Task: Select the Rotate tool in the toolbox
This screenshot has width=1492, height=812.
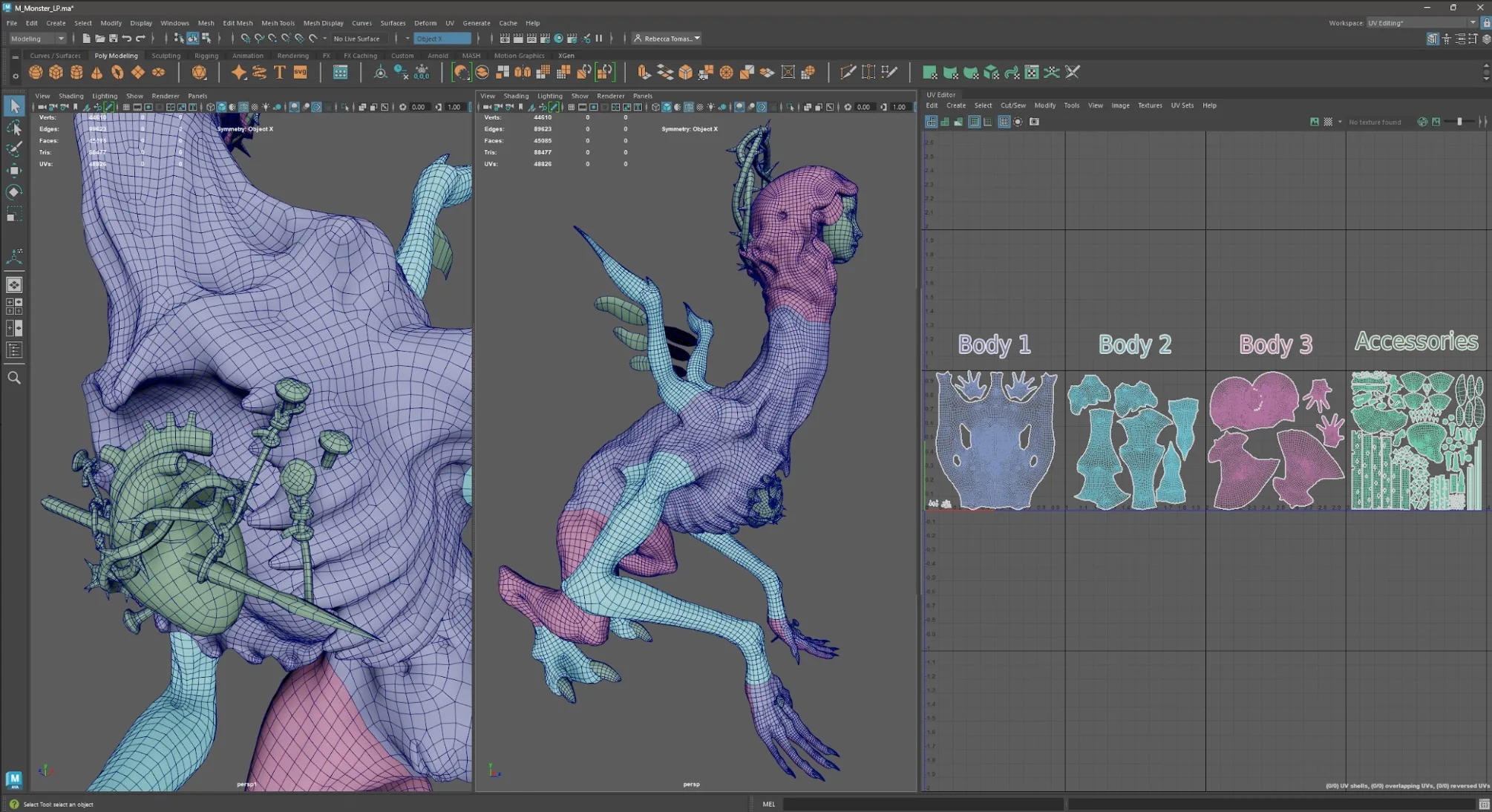Action: tap(14, 192)
